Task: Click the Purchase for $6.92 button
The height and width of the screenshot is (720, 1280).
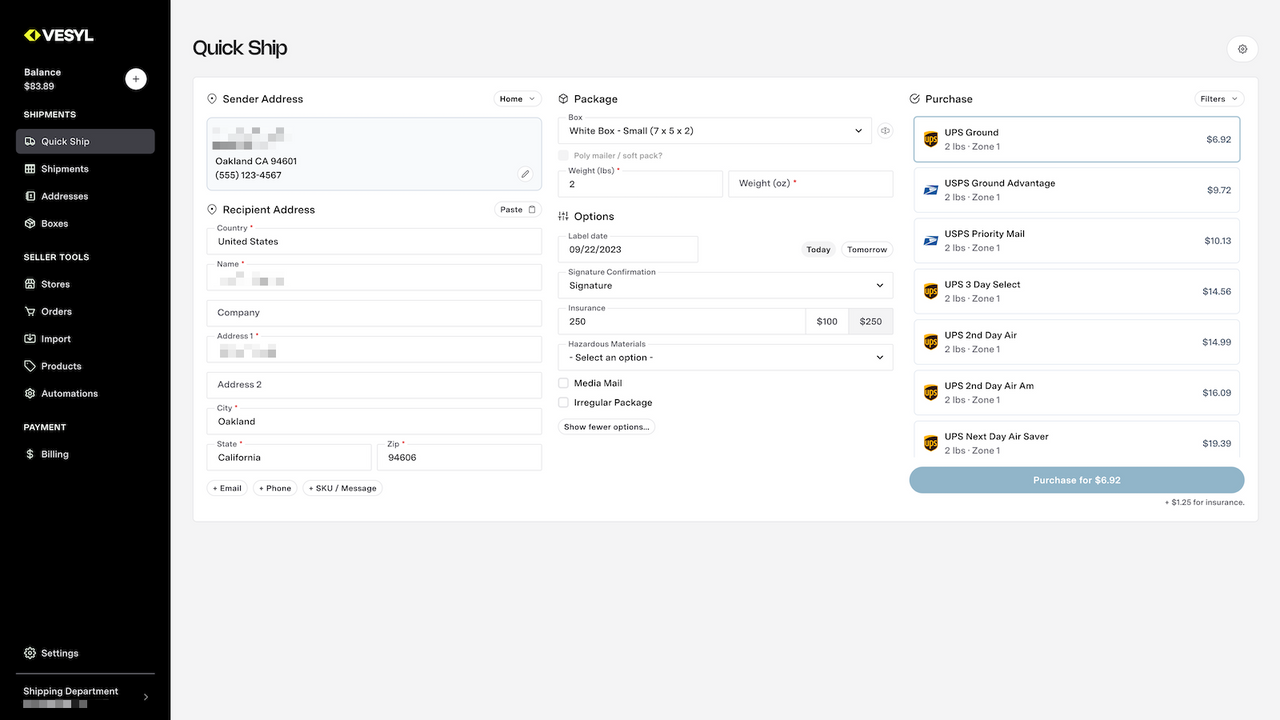Action: [x=1076, y=480]
